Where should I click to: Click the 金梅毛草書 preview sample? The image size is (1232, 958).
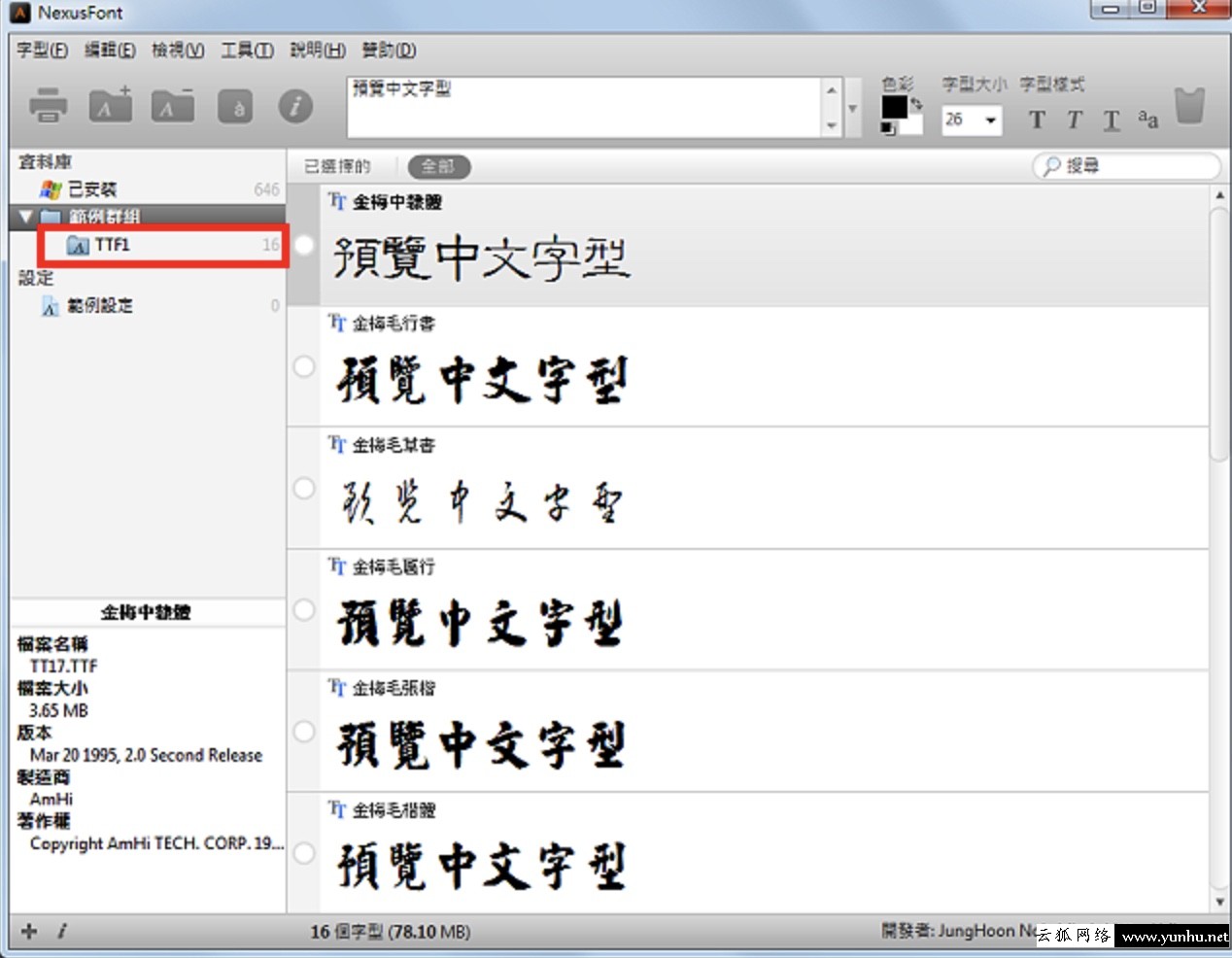[x=481, y=502]
